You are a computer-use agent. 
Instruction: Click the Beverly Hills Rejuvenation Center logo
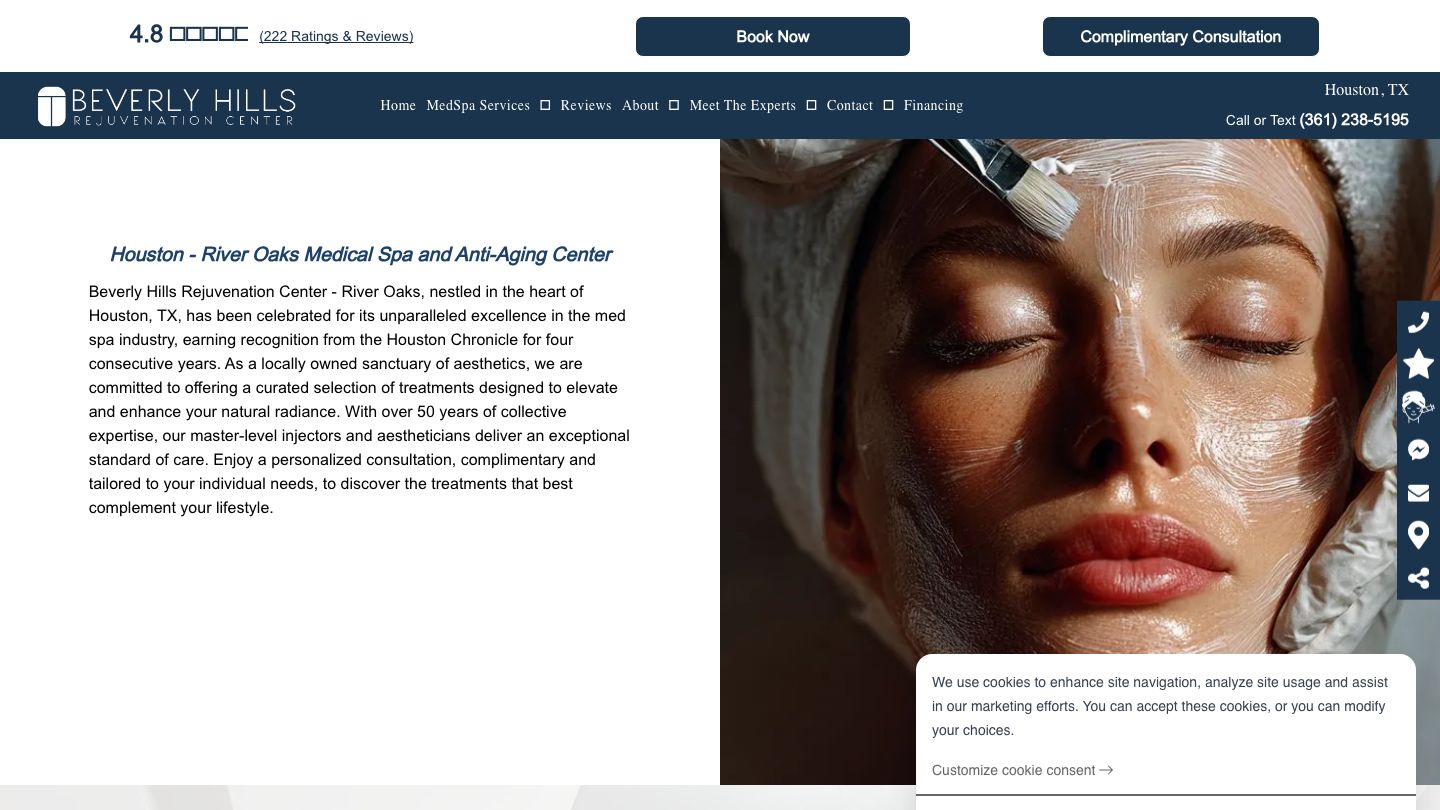166,105
